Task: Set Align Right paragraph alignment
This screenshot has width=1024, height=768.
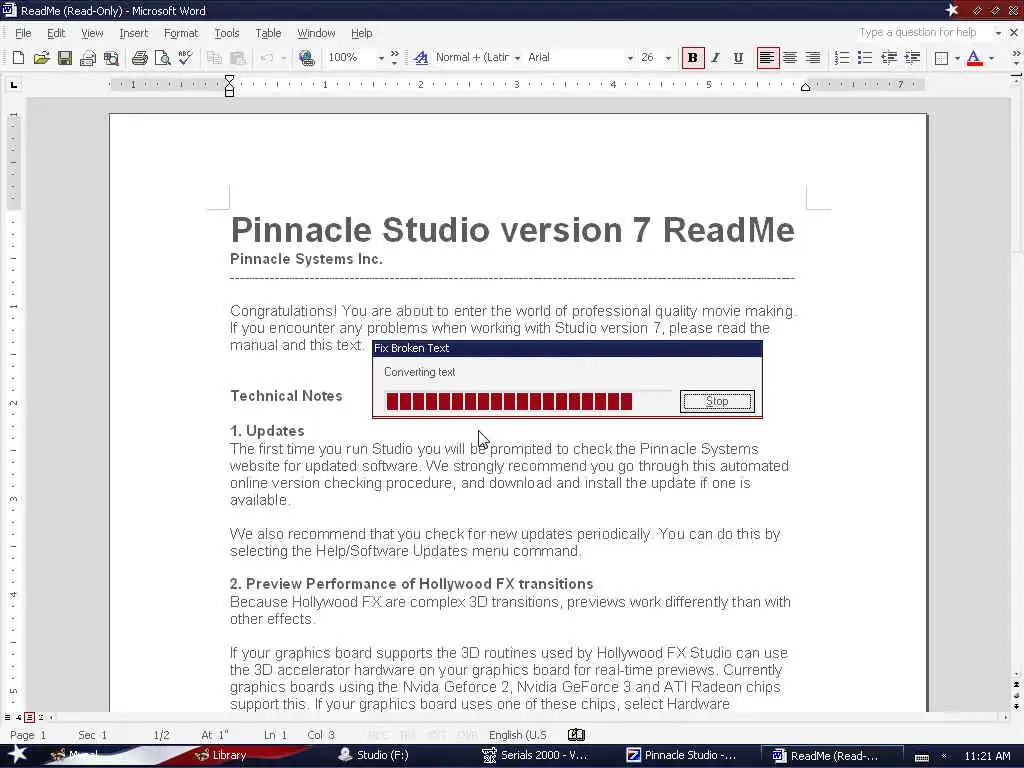Action: pyautogui.click(x=812, y=58)
